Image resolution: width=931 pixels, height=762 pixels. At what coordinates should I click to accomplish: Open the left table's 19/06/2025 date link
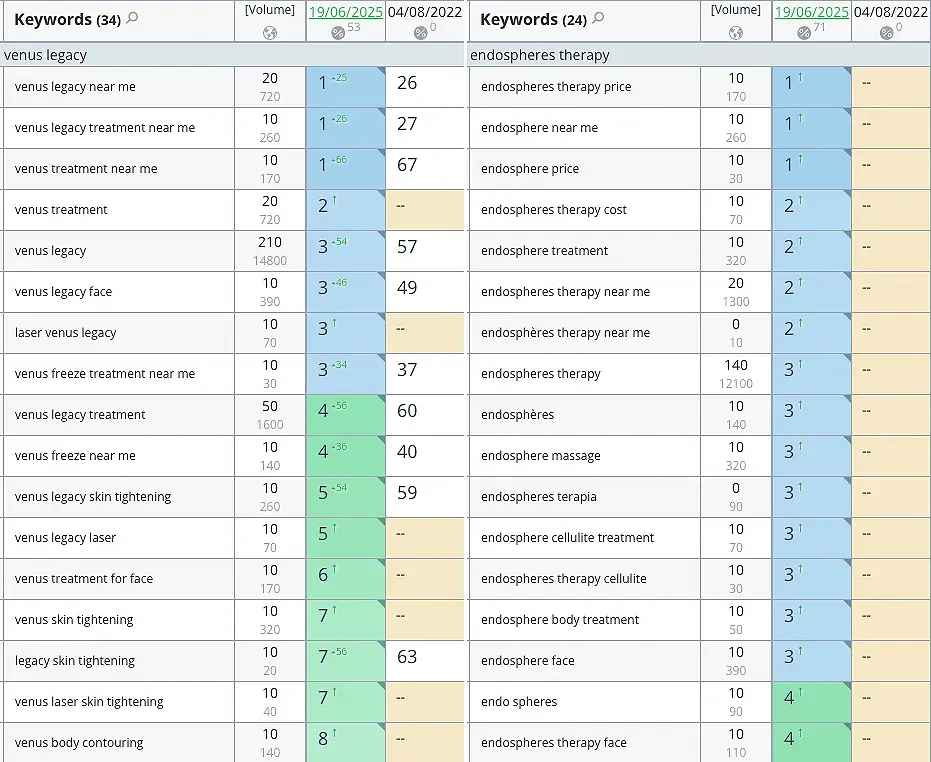coord(345,12)
